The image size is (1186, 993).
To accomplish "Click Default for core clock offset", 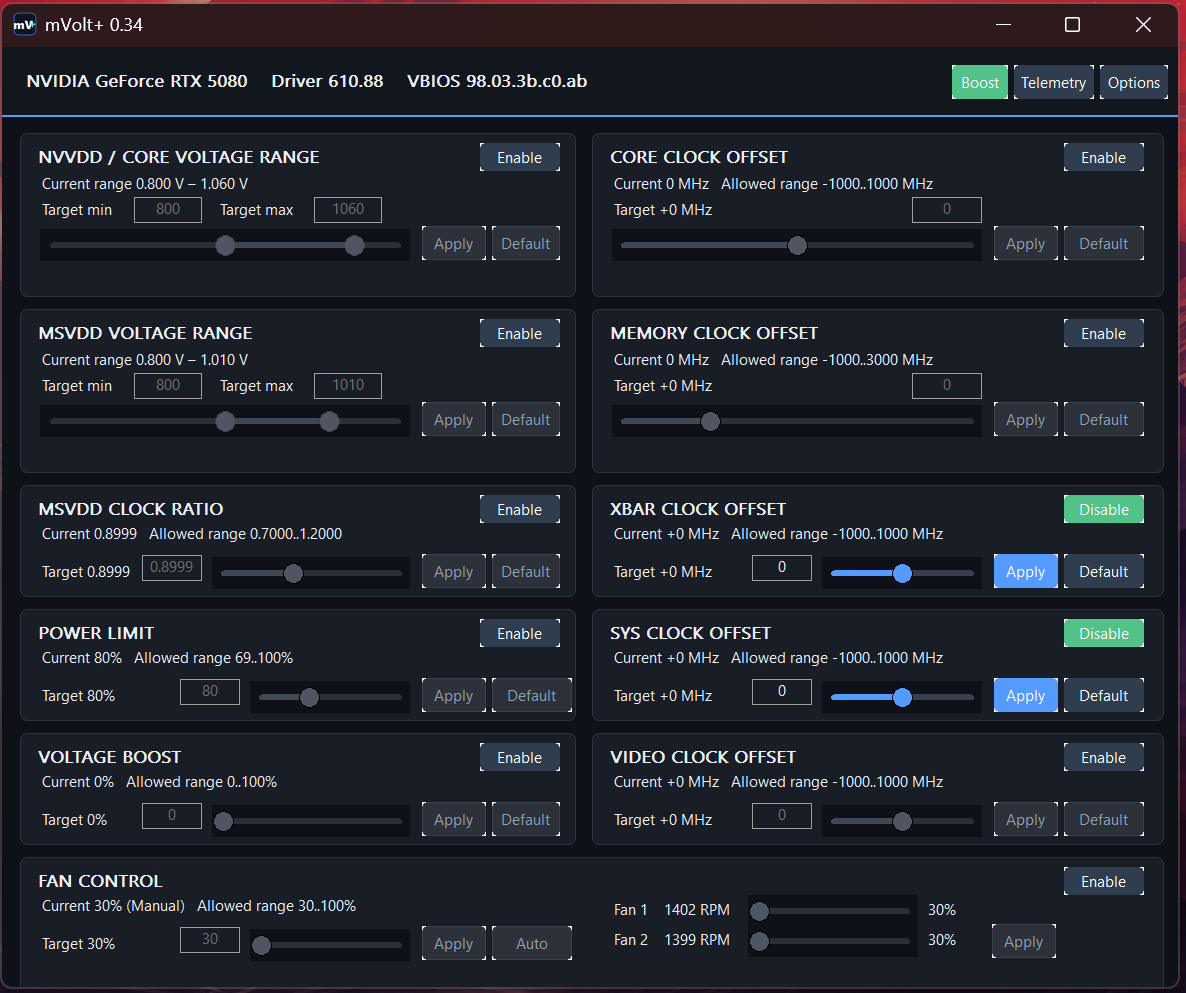I will tap(1104, 244).
